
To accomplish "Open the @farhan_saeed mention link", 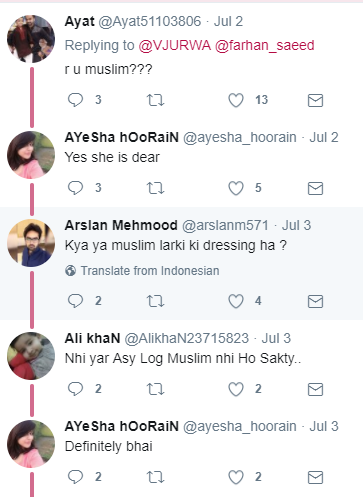I will point(265,45).
